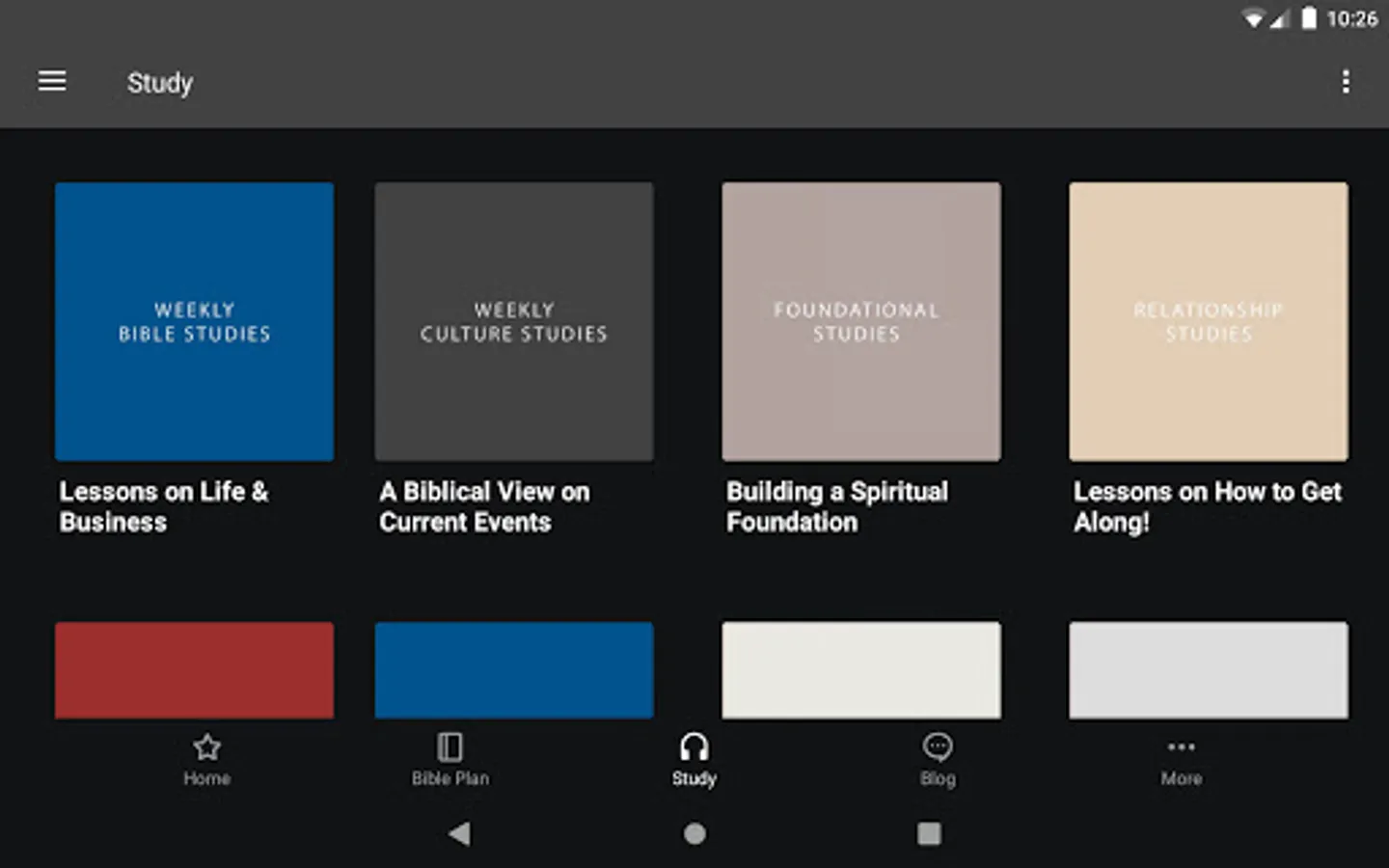
Task: Tap the Home star icon
Action: coord(206,747)
